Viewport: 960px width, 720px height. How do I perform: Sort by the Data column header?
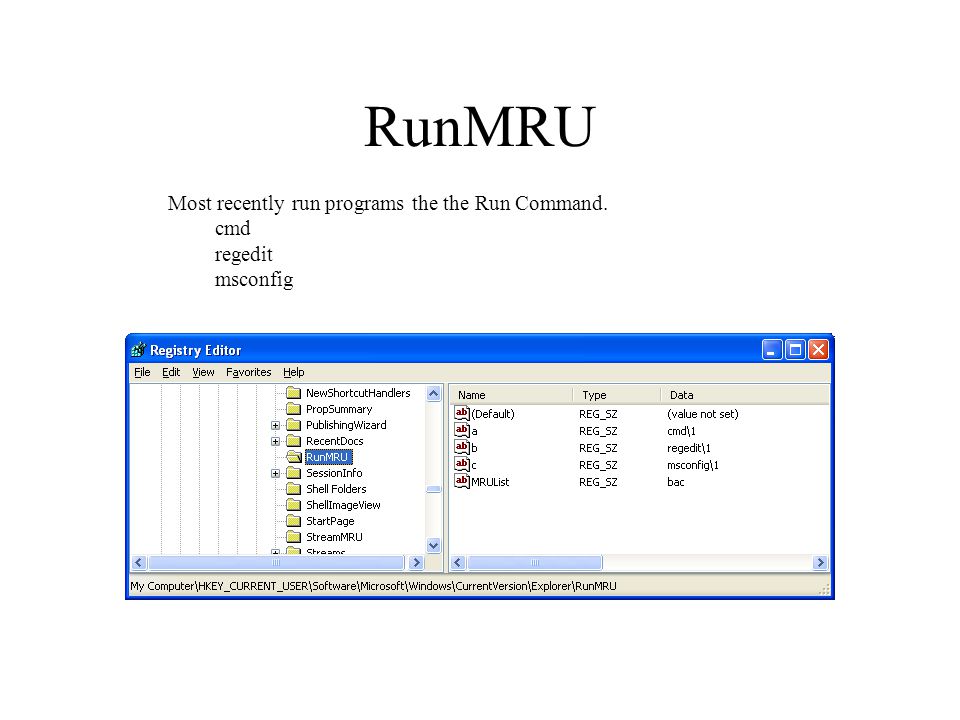coord(745,395)
